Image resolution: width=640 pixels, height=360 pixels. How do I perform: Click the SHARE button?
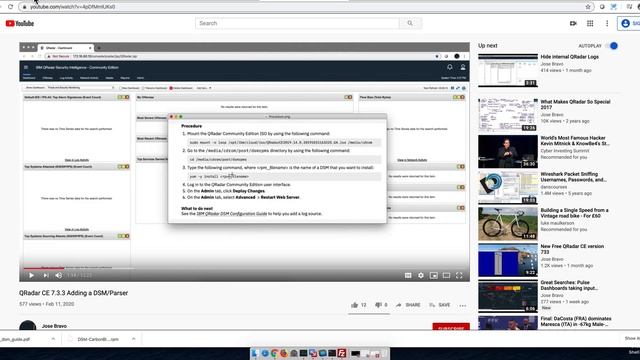pyautogui.click(x=408, y=305)
